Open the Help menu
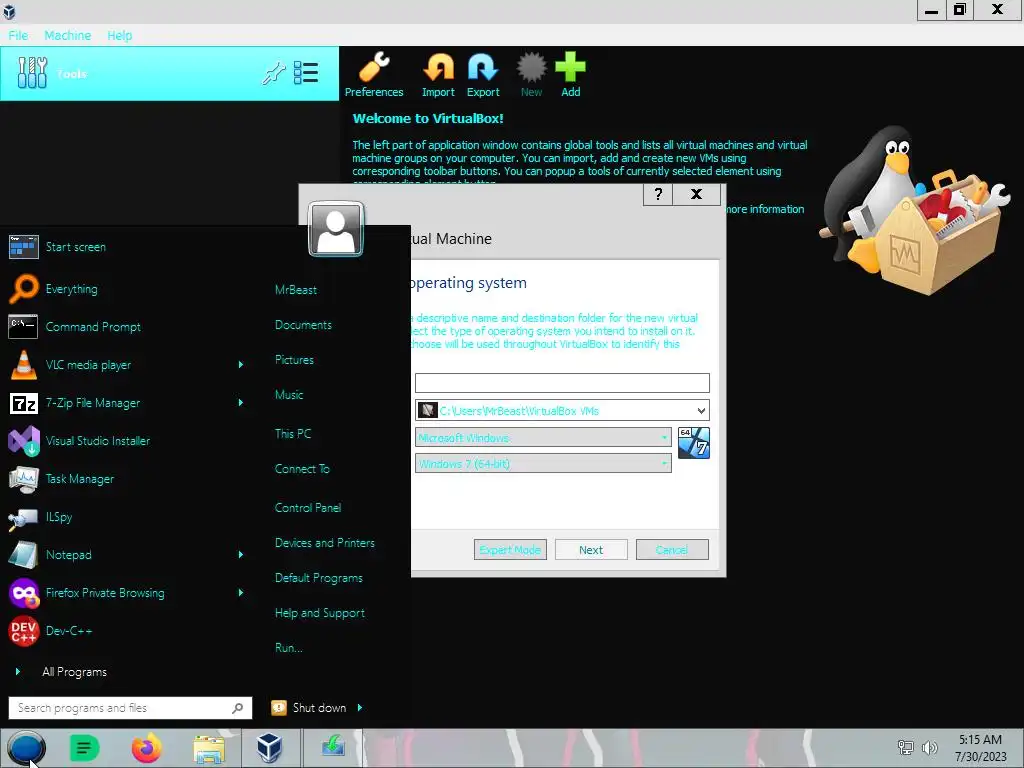 120,35
